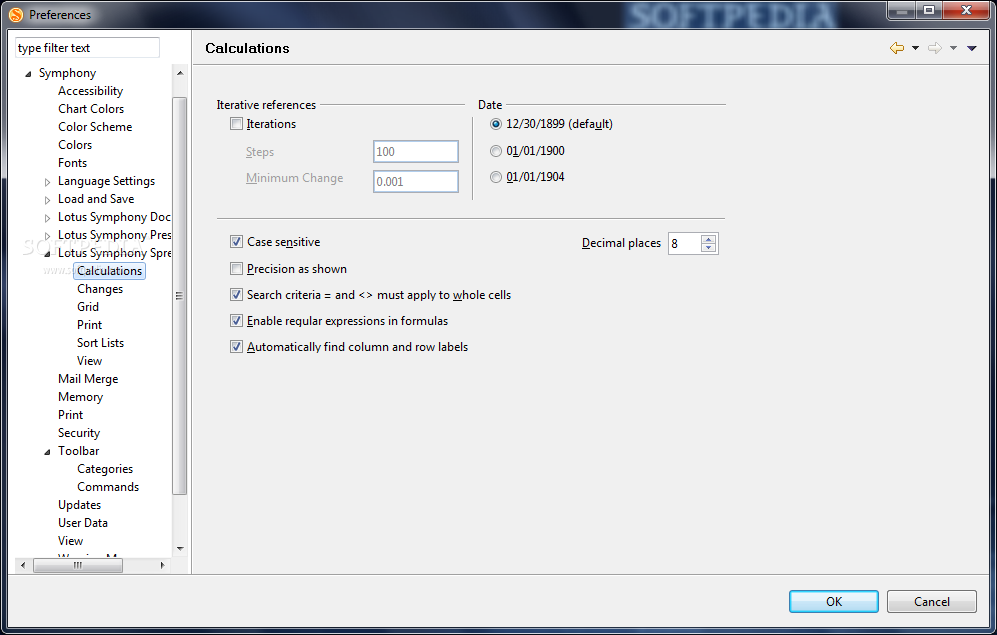This screenshot has width=997, height=635.
Task: Select the 01/01/1900 date option
Action: coord(496,151)
